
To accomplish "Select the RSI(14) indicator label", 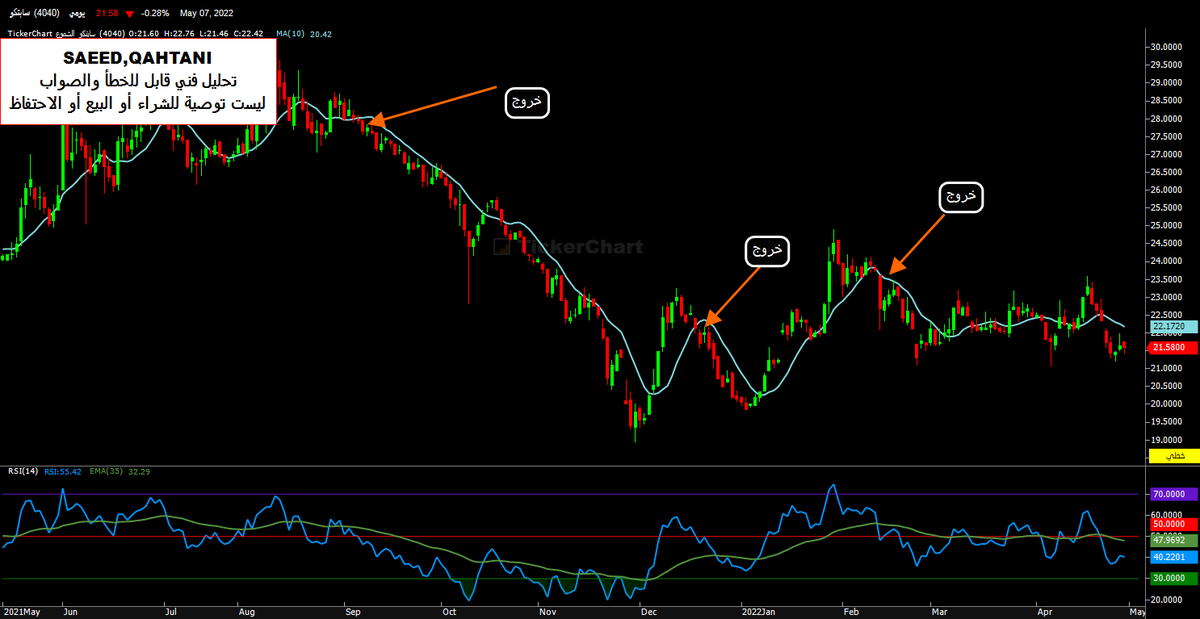I will click(x=23, y=470).
